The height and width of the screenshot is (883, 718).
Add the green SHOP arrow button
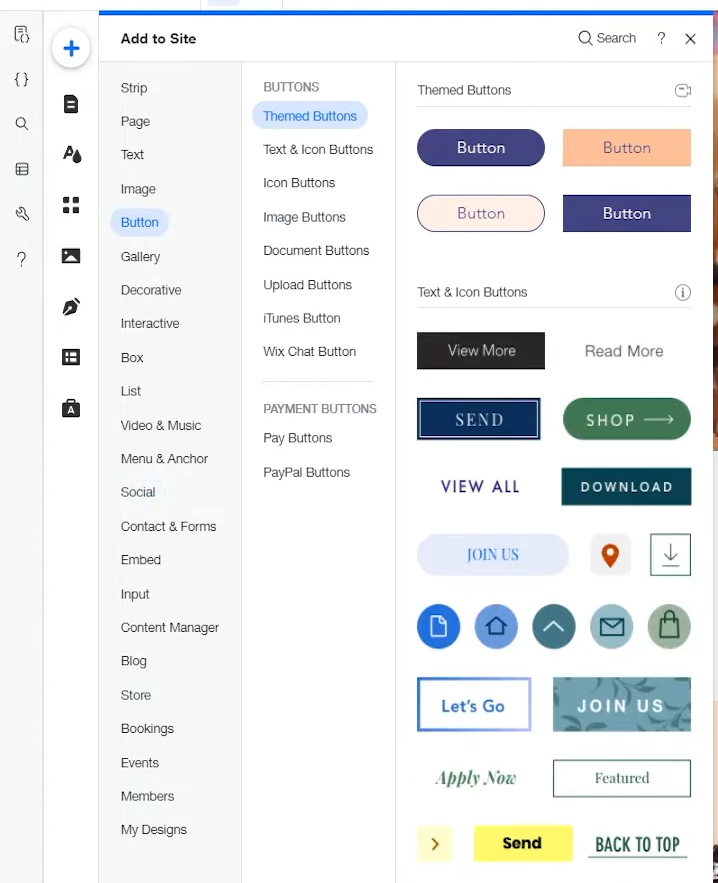click(x=627, y=419)
